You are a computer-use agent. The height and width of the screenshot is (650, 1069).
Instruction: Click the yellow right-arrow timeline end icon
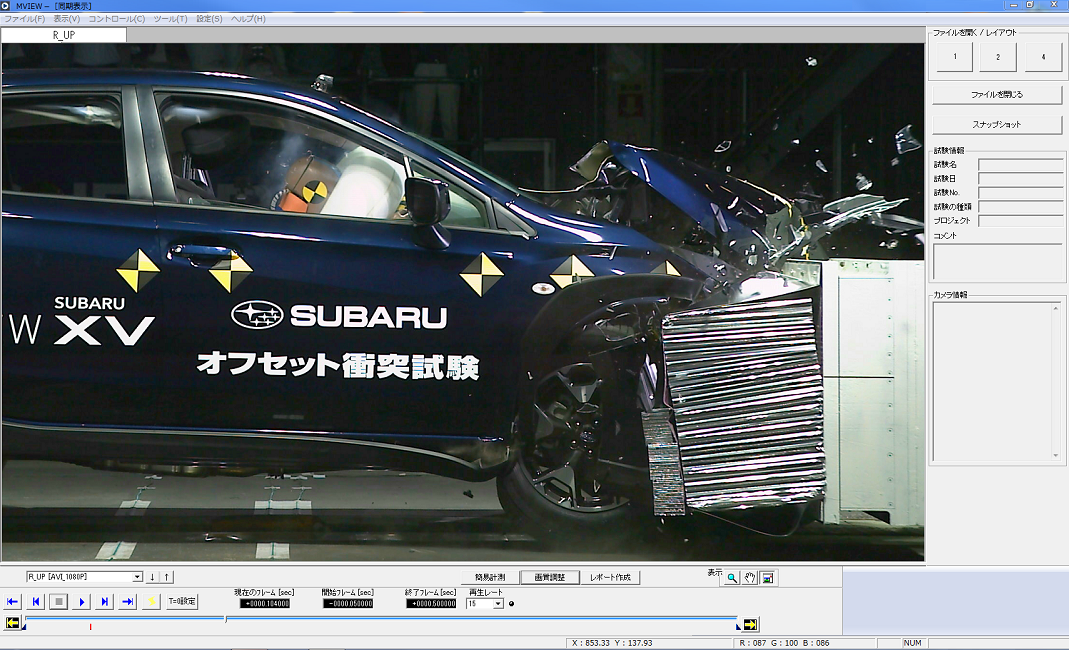pos(750,624)
